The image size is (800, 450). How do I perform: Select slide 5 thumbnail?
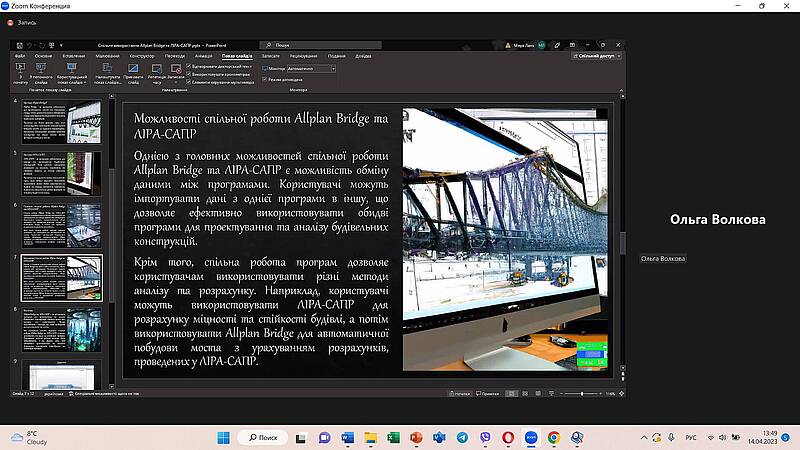[61, 173]
